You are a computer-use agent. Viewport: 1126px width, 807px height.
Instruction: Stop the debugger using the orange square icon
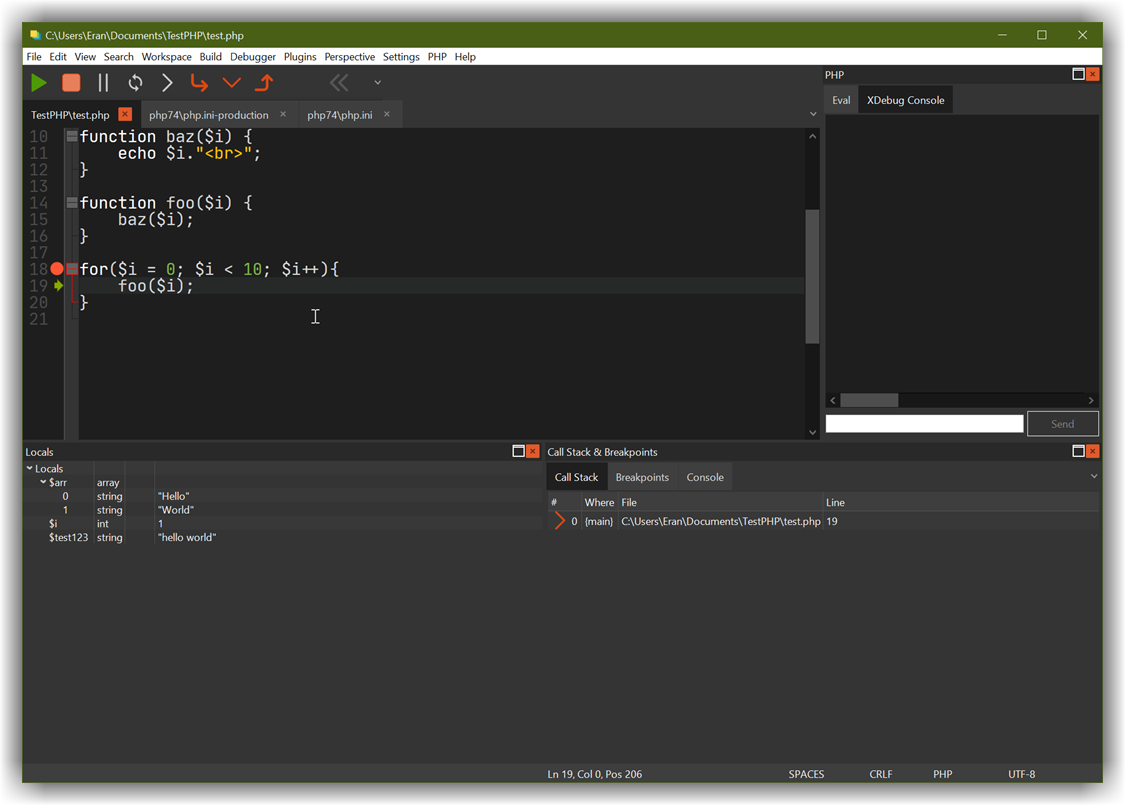tap(69, 83)
